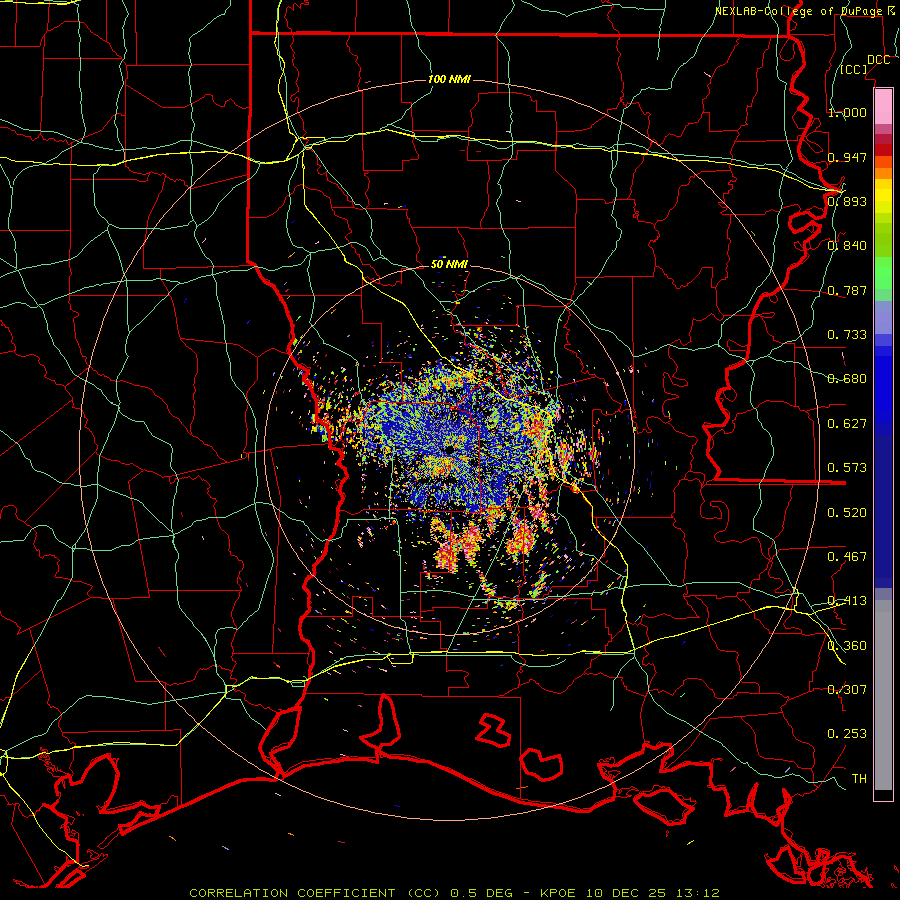The image size is (900, 900).
Task: Click the 0.893 scale value
Action: (x=847, y=201)
